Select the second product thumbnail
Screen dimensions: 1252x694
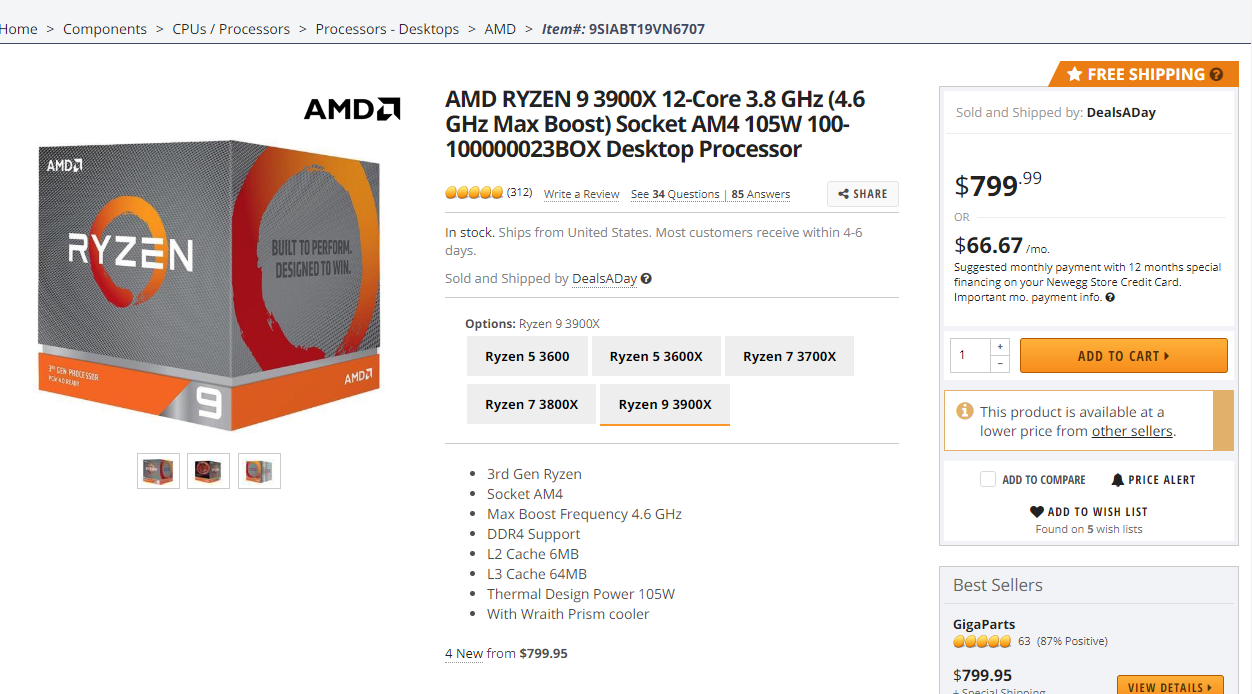208,470
